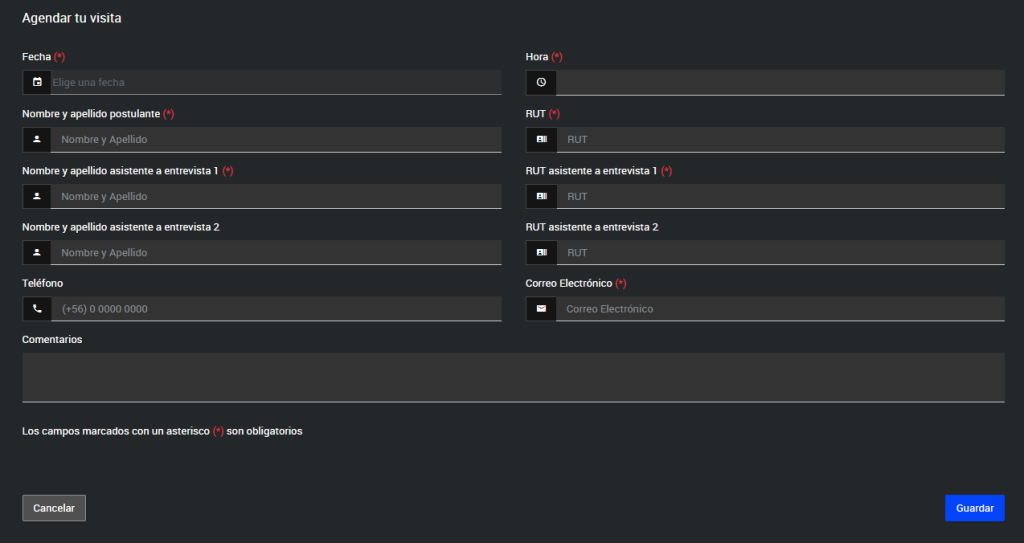This screenshot has height=543, width=1024.
Task: Click person icon for asistente 2 name
Action: click(37, 253)
